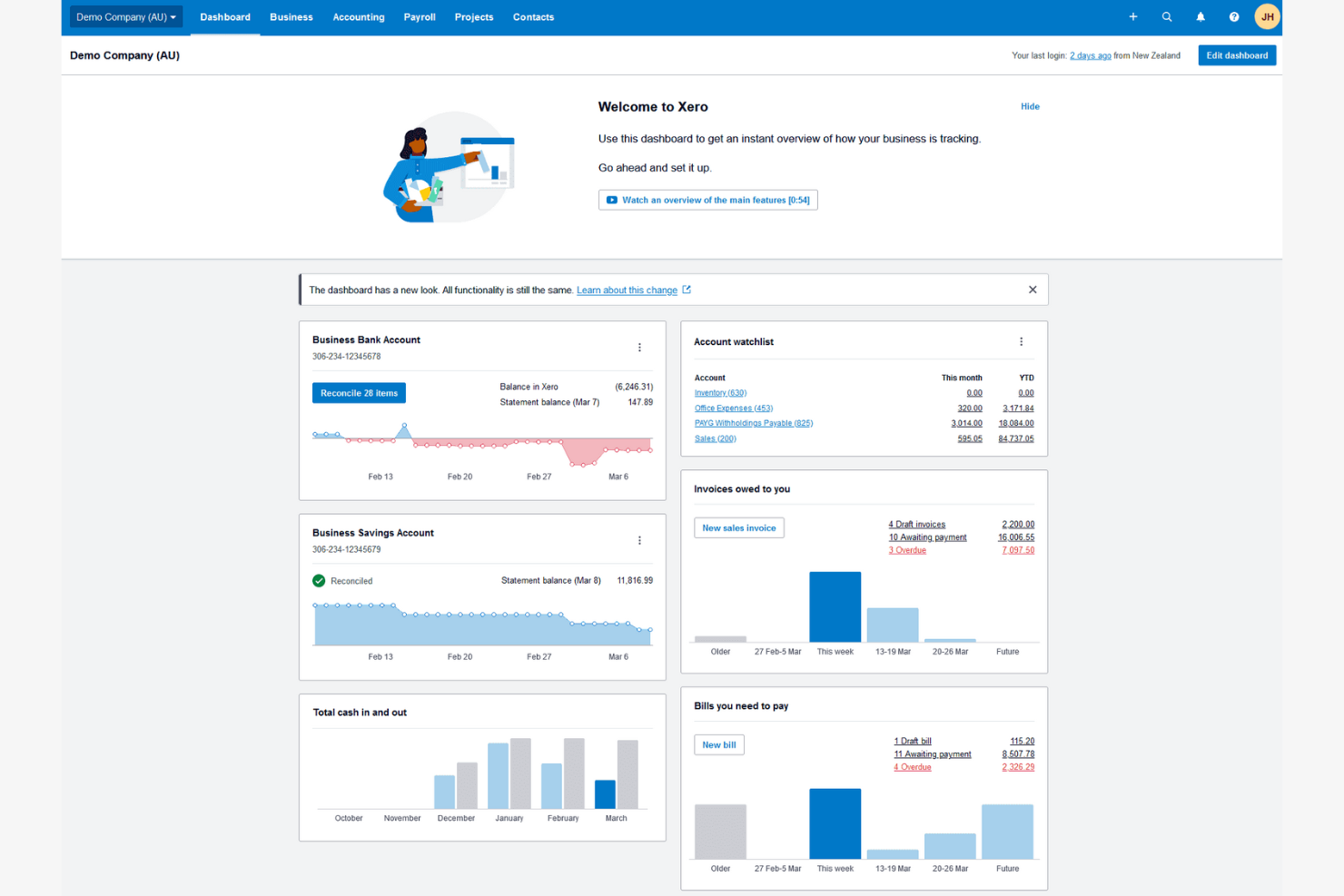
Task: Create a New sales invoice
Action: pos(738,527)
